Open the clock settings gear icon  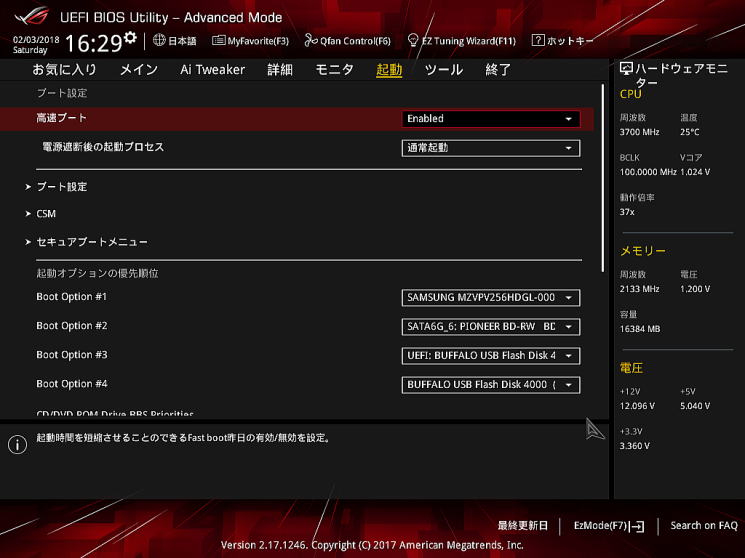coord(130,38)
